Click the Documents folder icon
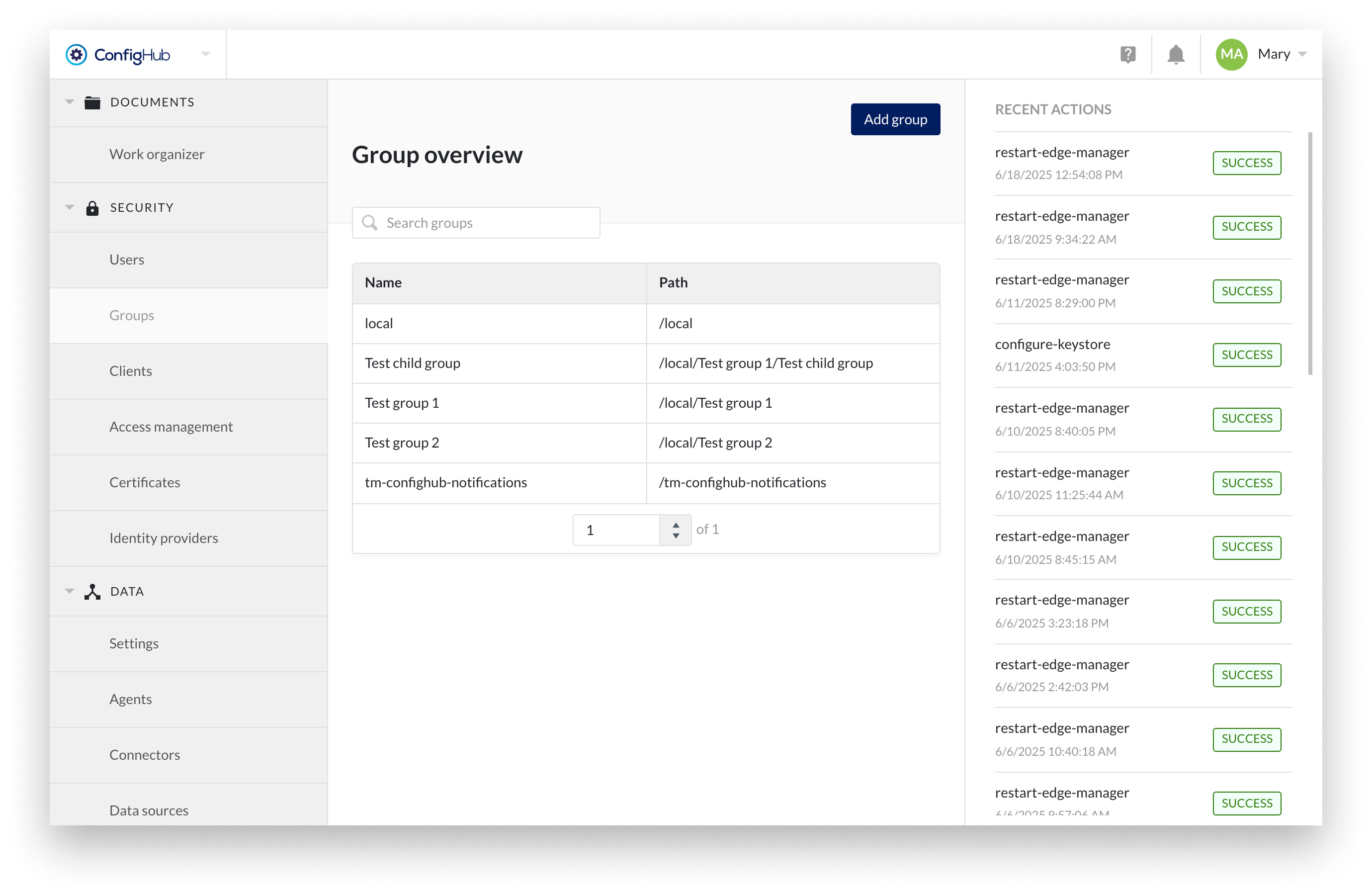 [92, 102]
